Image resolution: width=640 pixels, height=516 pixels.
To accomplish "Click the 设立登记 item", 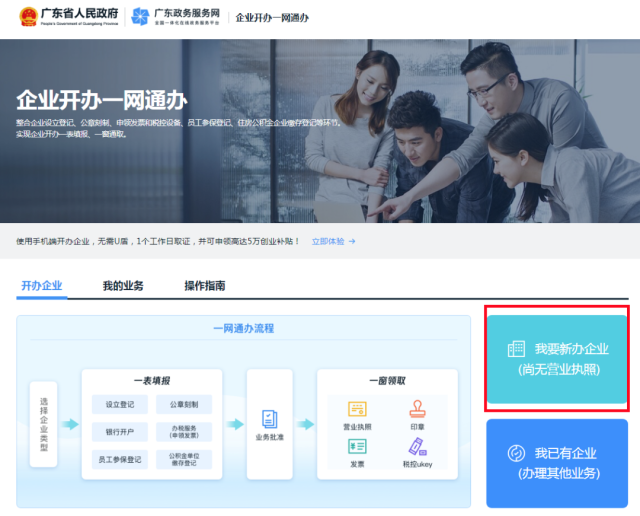I will [x=120, y=404].
